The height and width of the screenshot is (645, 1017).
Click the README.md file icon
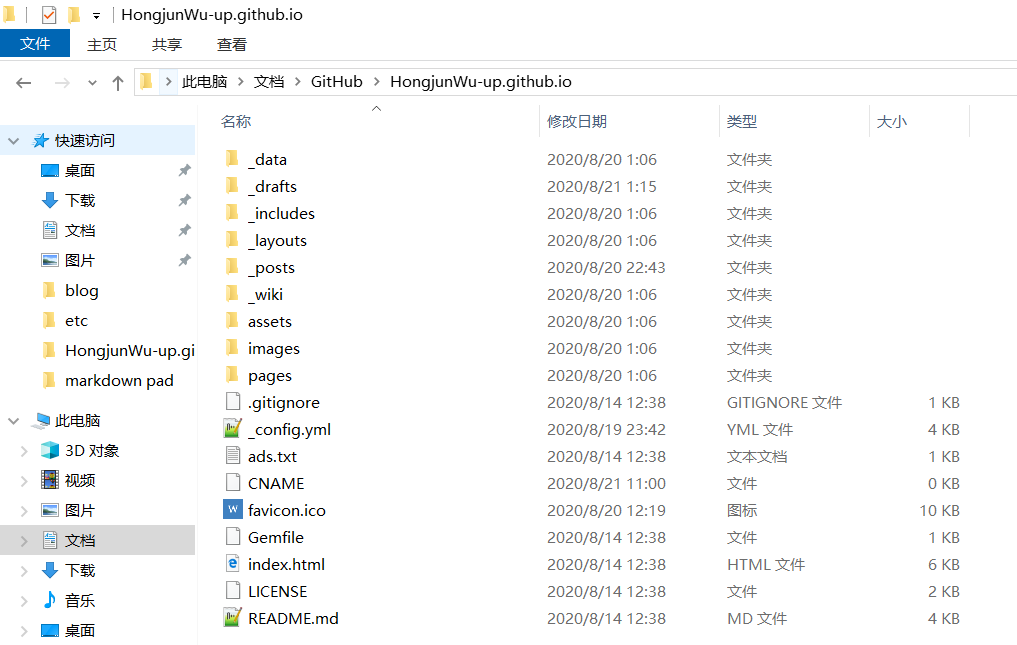point(233,618)
